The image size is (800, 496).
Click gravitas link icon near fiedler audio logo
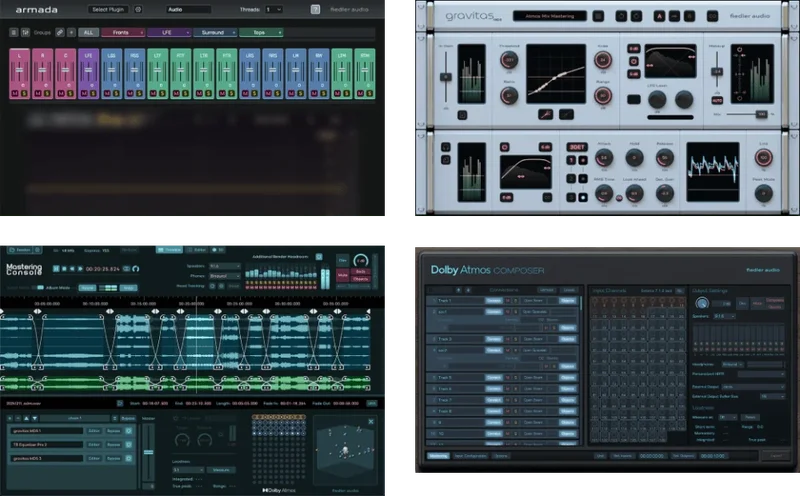712,16
